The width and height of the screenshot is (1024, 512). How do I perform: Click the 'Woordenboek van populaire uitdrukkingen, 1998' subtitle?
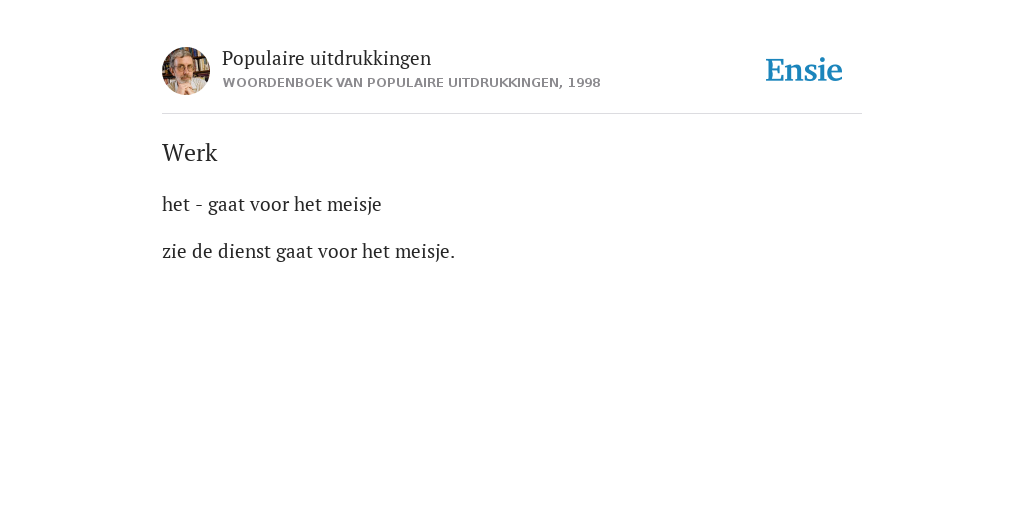click(x=411, y=83)
